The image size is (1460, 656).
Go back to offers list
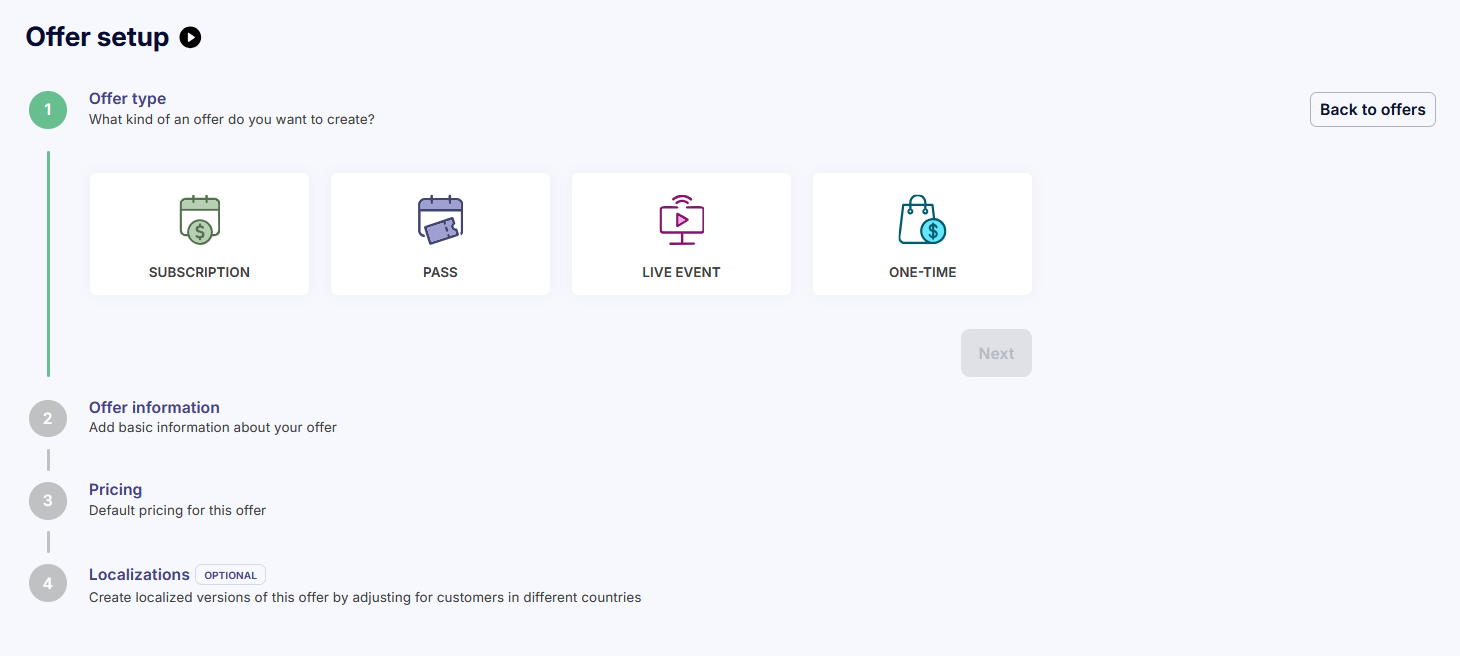1372,110
